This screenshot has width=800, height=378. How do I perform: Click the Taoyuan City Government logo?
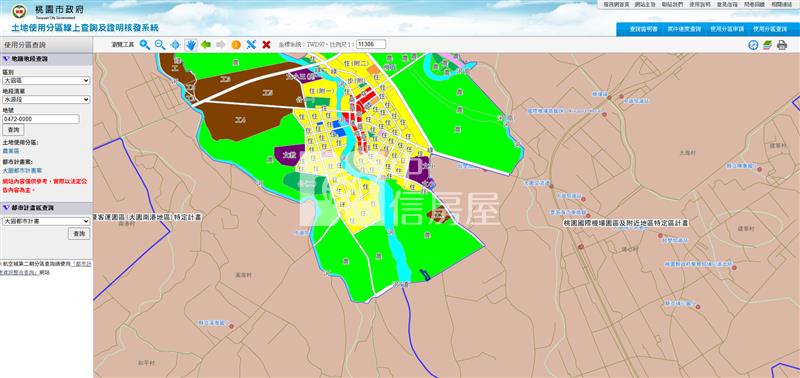click(x=19, y=11)
